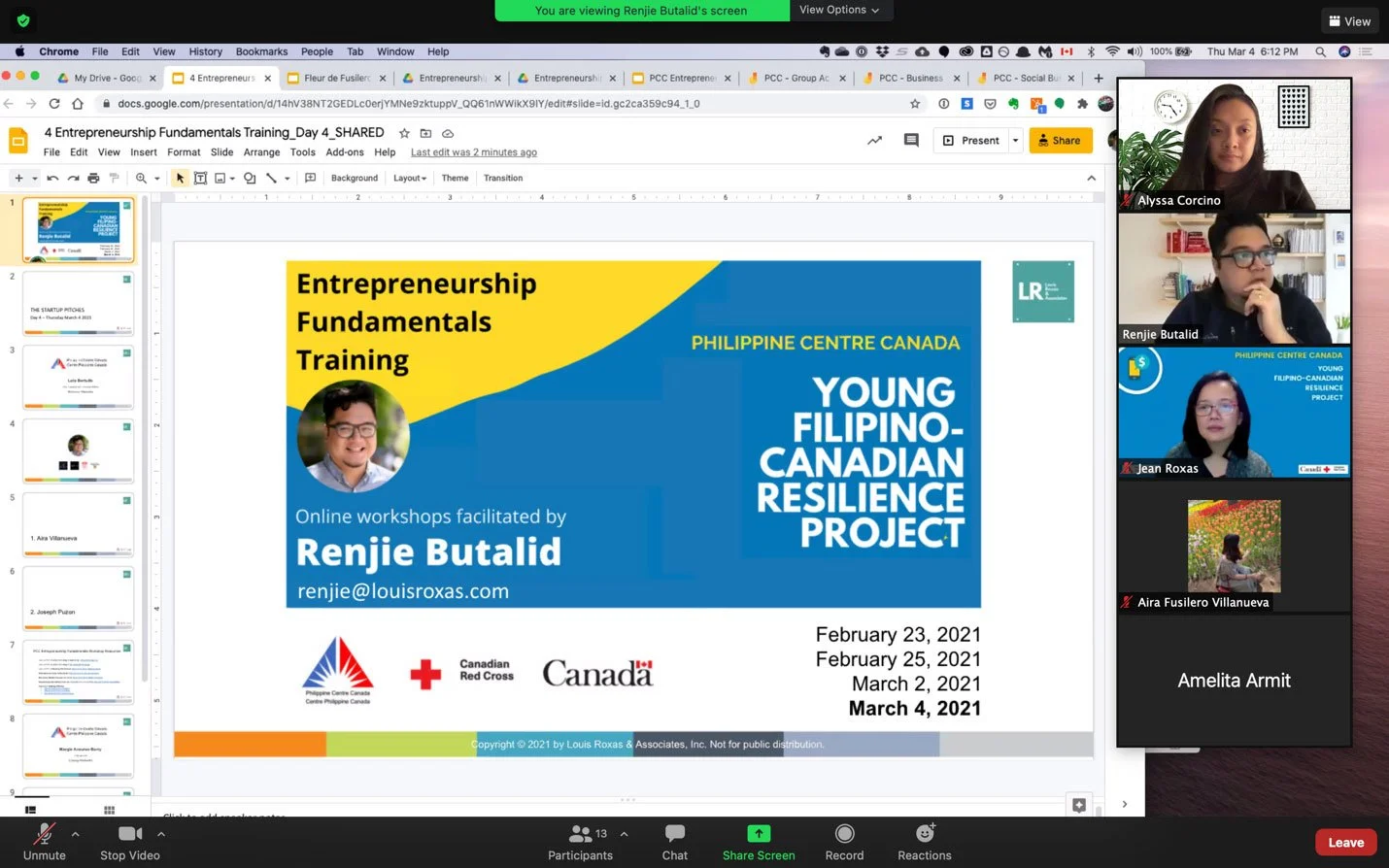Reload the Chrome page
The width and height of the screenshot is (1389, 868).
[x=54, y=103]
